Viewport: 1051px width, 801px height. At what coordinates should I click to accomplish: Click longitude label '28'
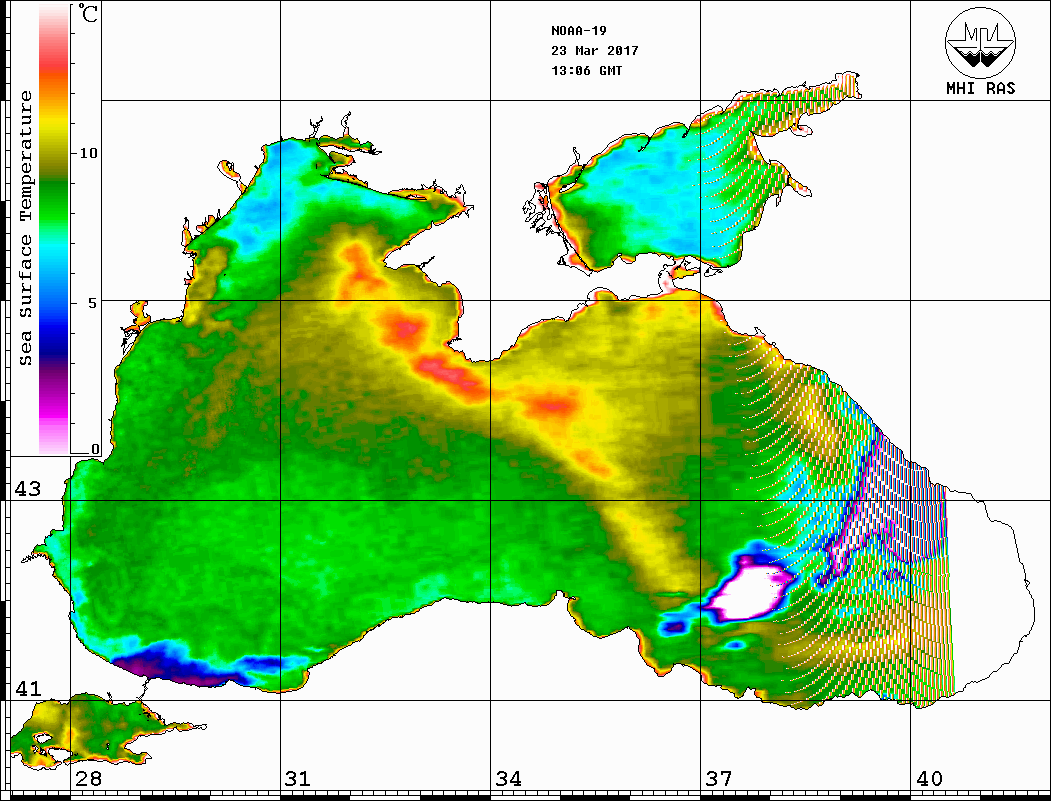[88, 778]
